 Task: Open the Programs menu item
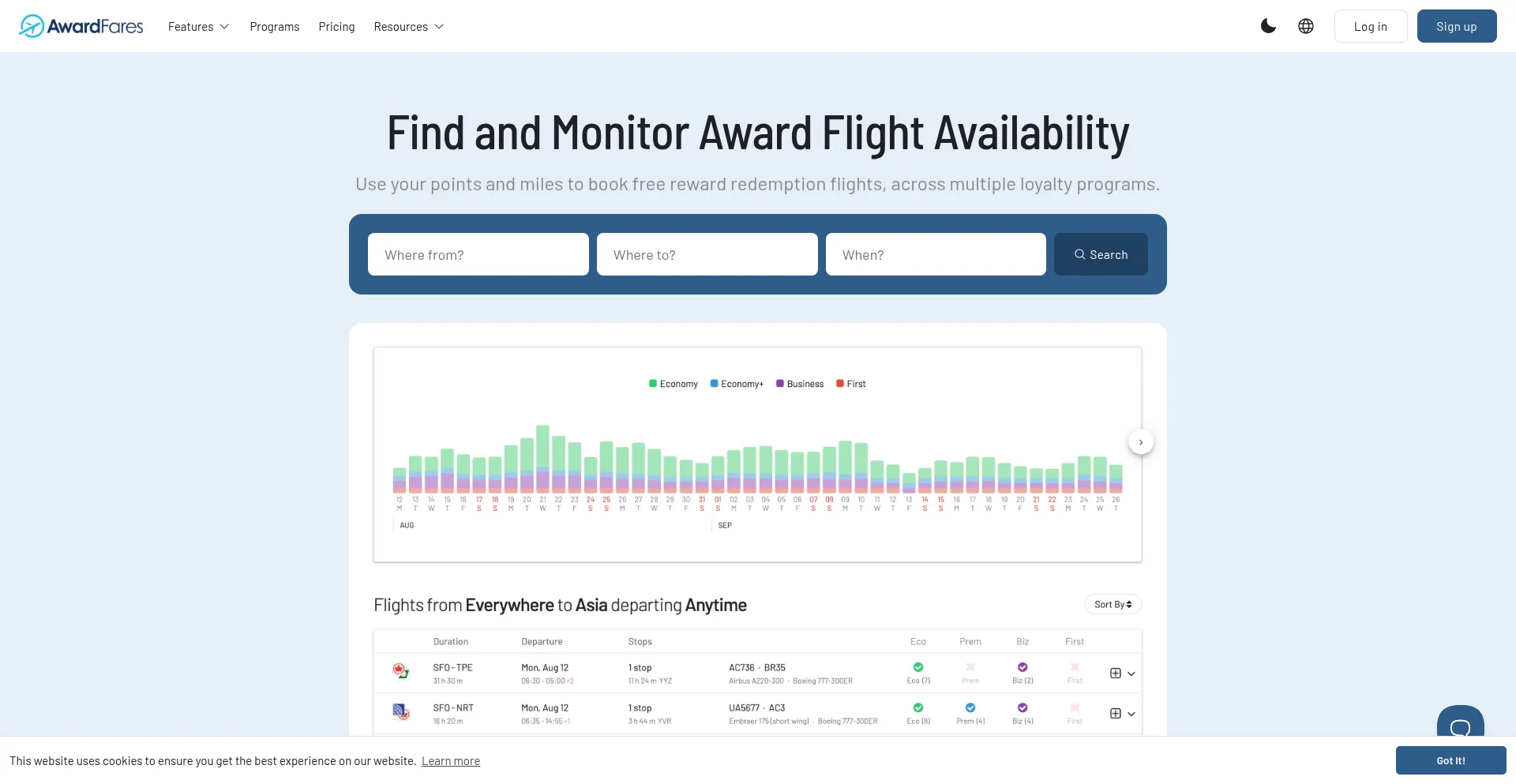coord(275,27)
